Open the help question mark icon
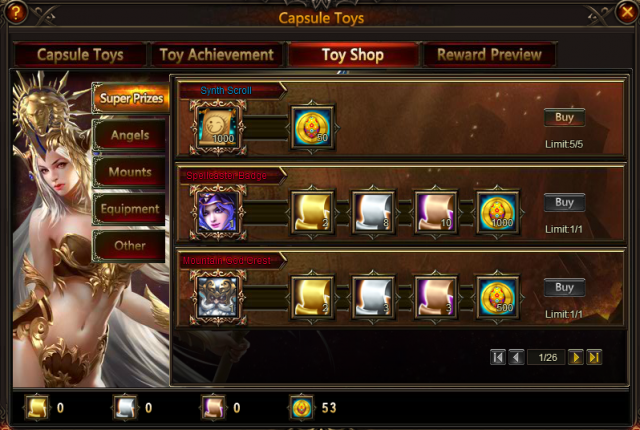Image resolution: width=640 pixels, height=430 pixels. coord(16,12)
